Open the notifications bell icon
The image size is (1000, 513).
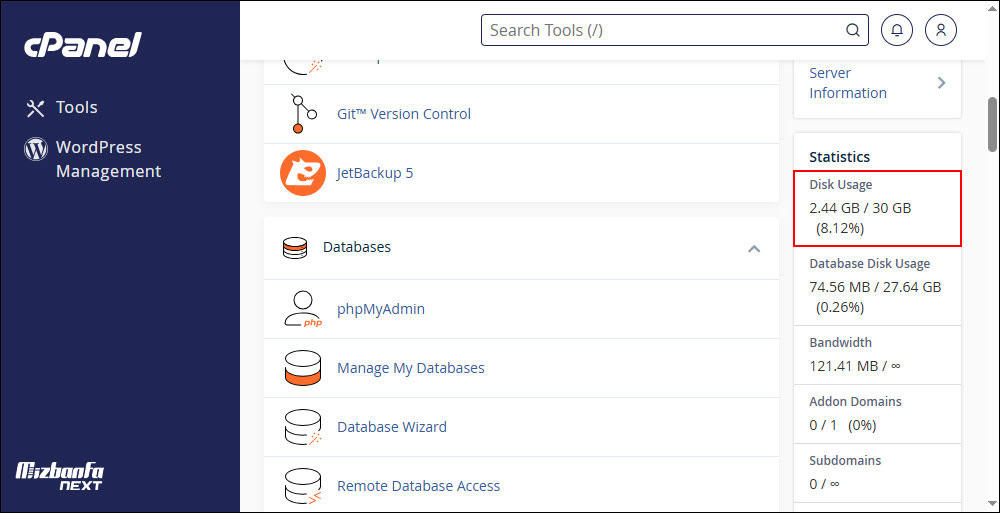point(897,30)
